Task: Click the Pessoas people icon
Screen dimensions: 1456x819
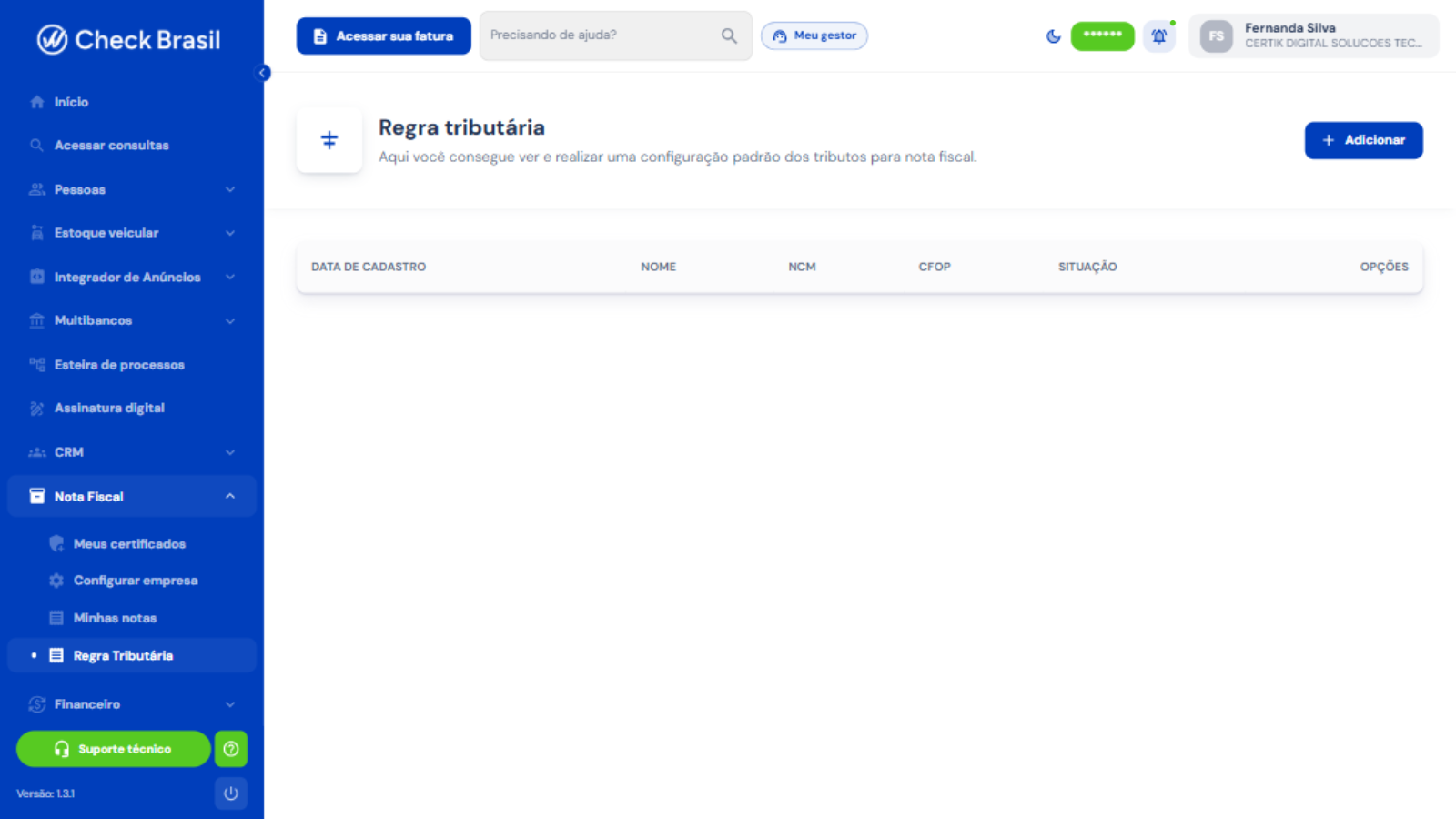Action: (x=37, y=189)
